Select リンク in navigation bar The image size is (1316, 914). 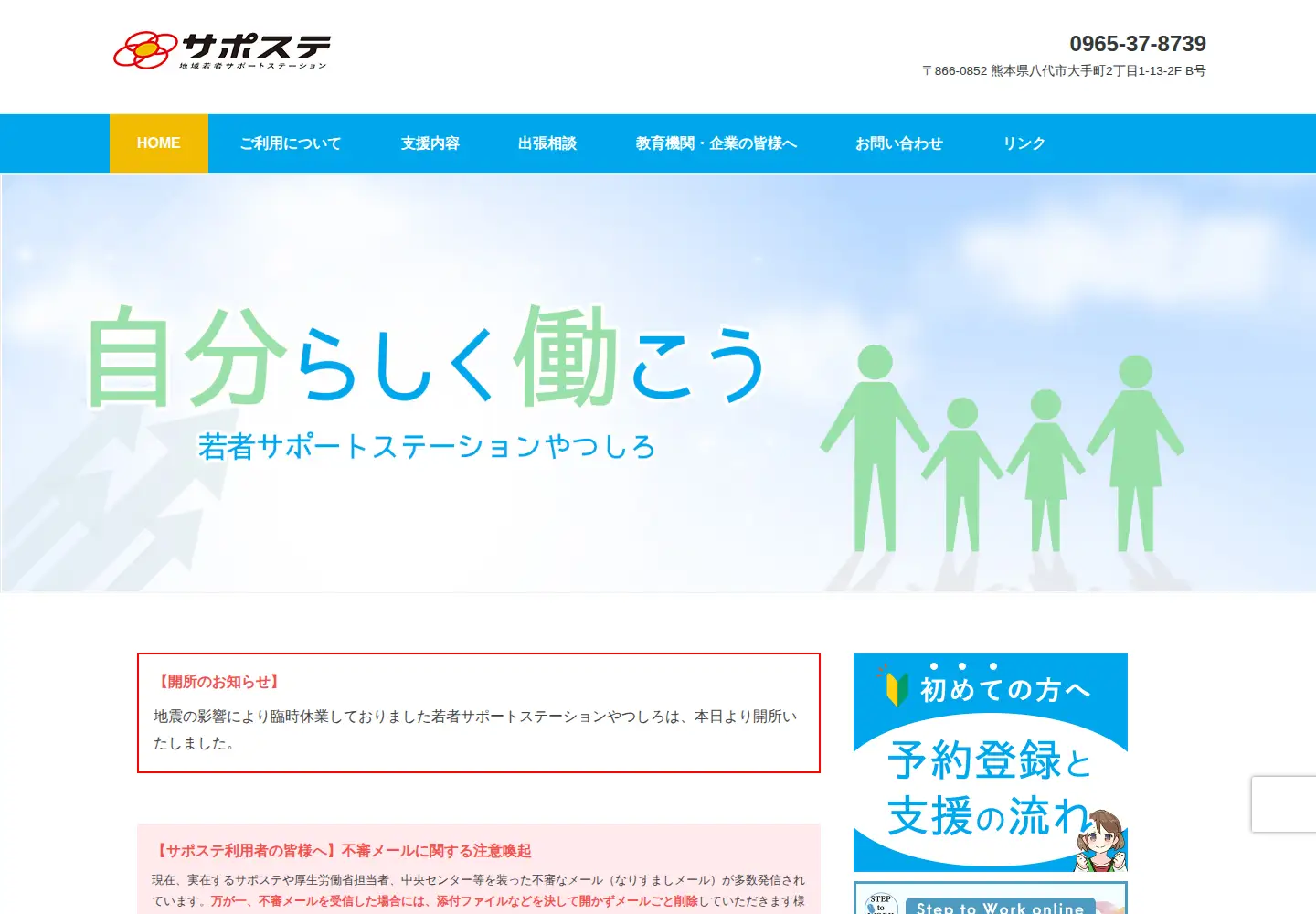point(1024,143)
